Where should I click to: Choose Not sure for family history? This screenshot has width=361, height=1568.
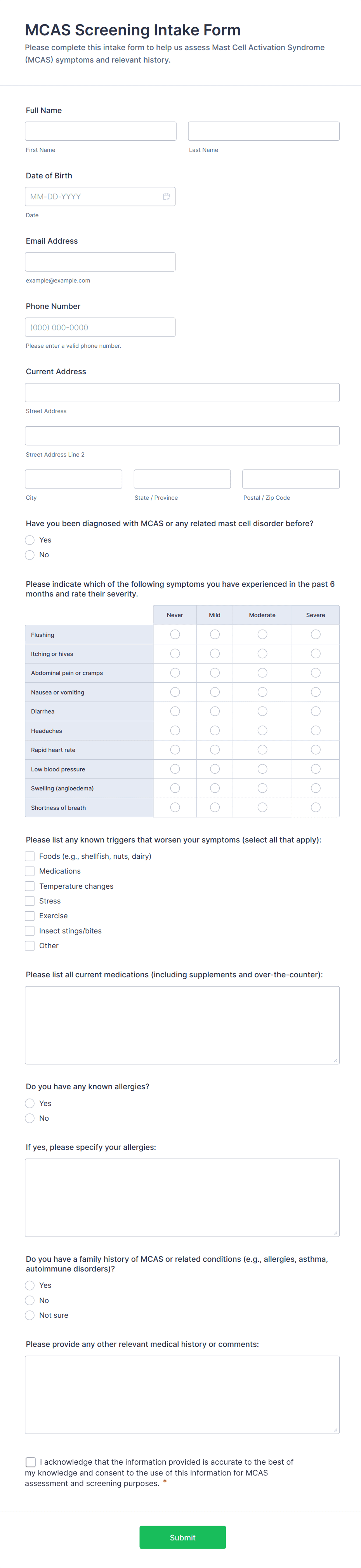30,1315
